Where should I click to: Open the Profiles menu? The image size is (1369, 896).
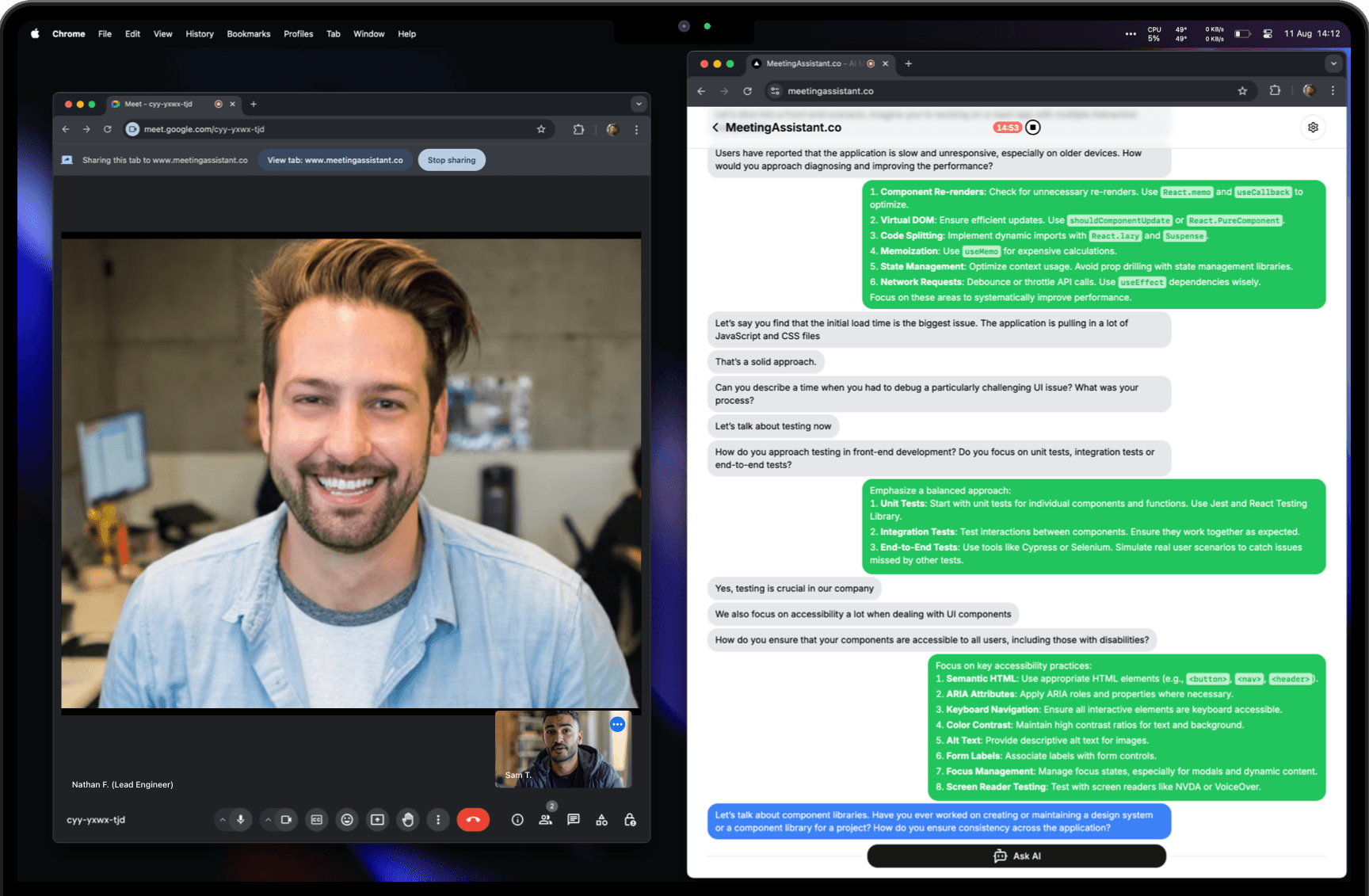click(299, 34)
